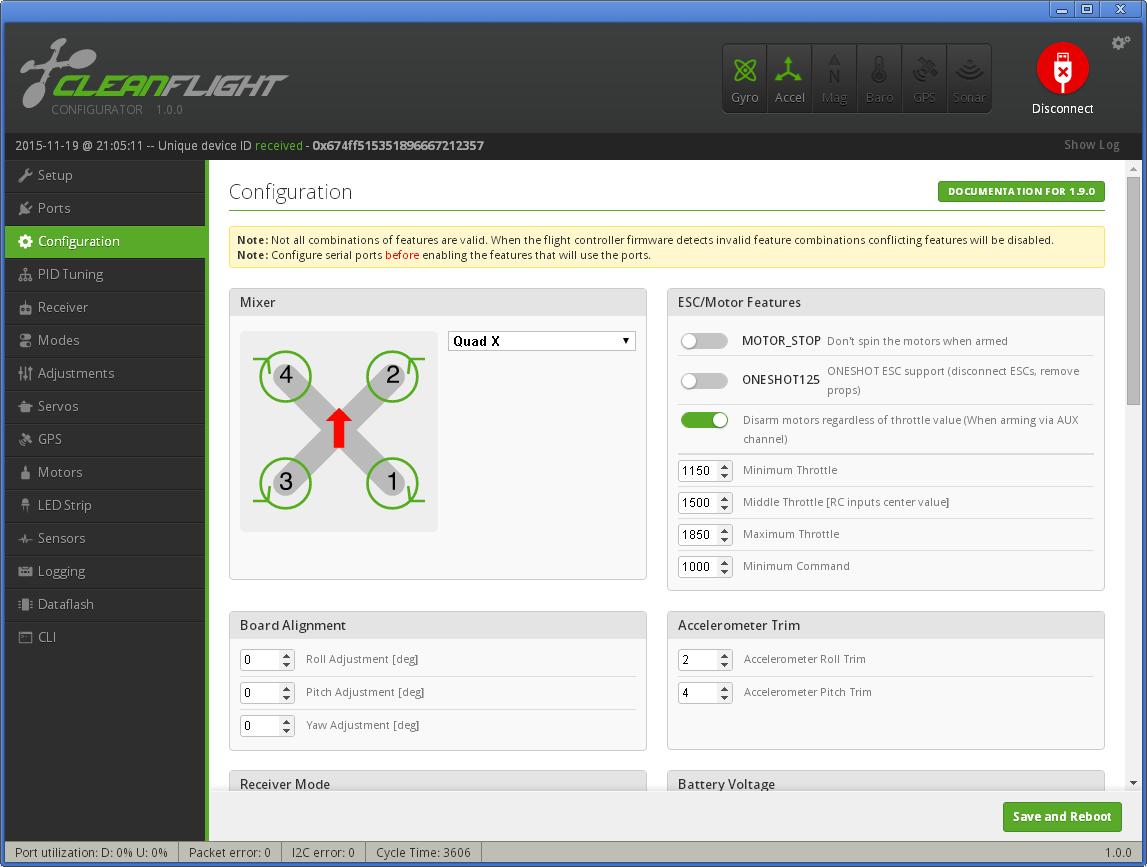Click the Mag sensor icon
This screenshot has width=1147, height=867.
click(x=834, y=78)
